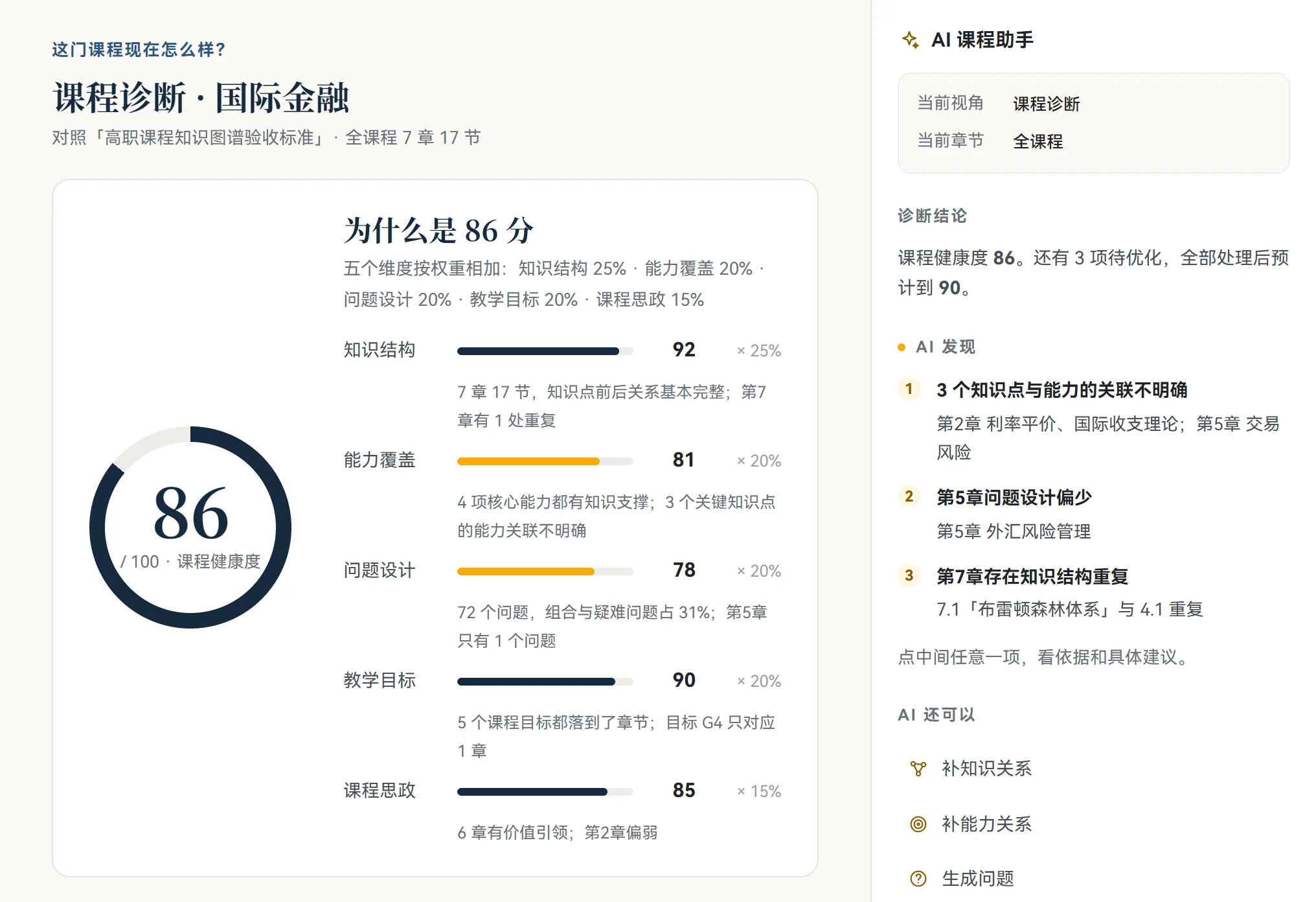This screenshot has height=902, width=1316.
Task: Click the 生成问题 question mark icon
Action: (x=918, y=879)
